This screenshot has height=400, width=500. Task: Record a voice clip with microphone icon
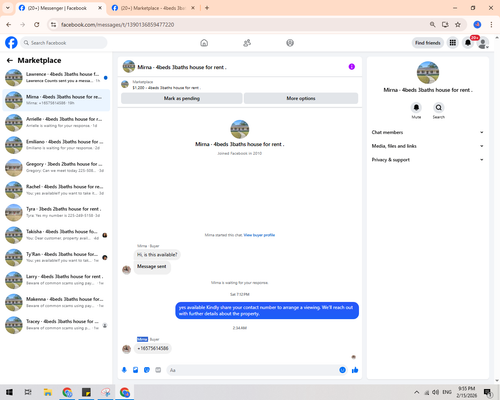click(124, 370)
